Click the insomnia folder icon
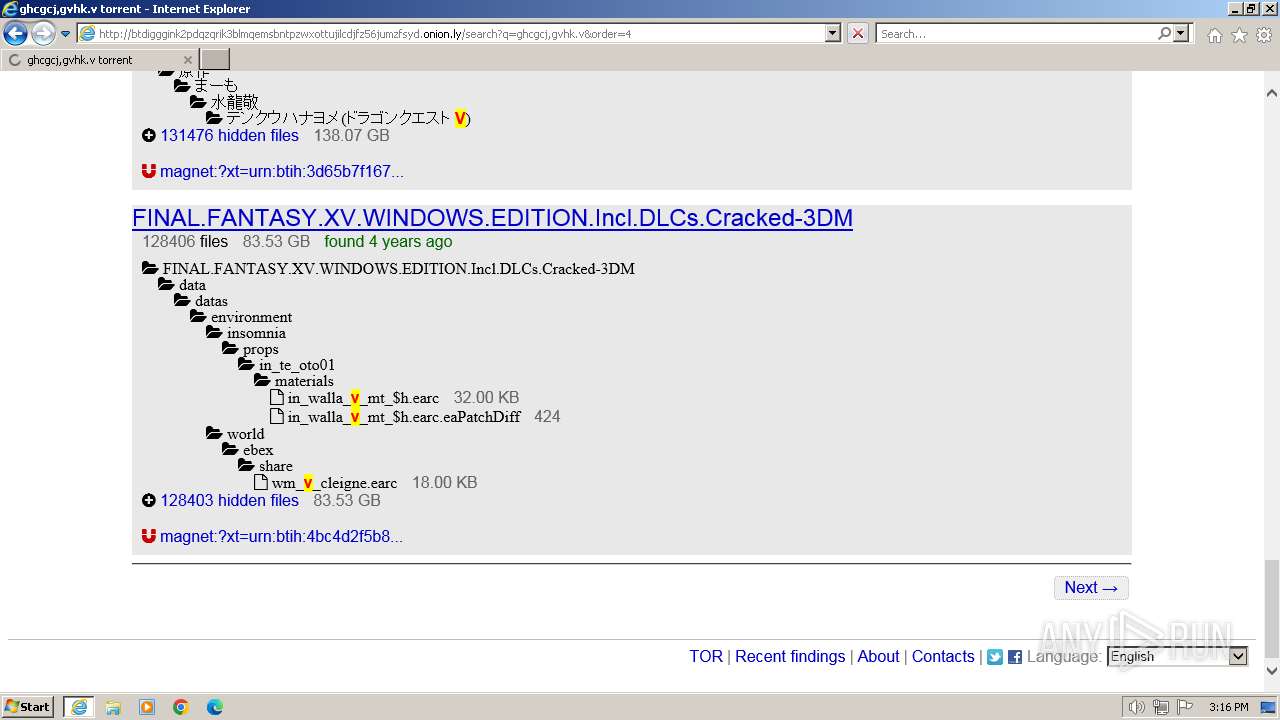 214,332
